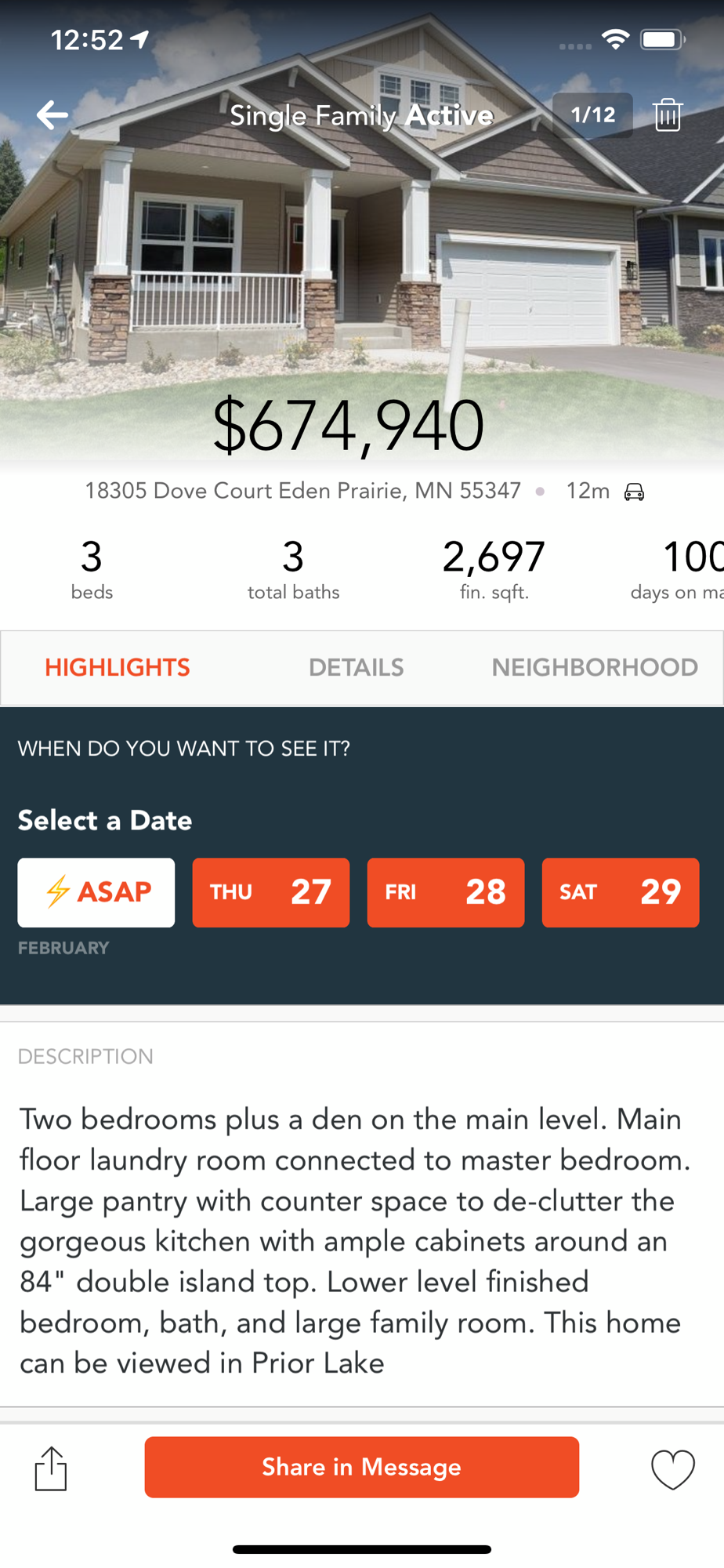Tap the 2,697 fin. sqft. stat
Viewport: 724px width, 1568px height.
[494, 569]
